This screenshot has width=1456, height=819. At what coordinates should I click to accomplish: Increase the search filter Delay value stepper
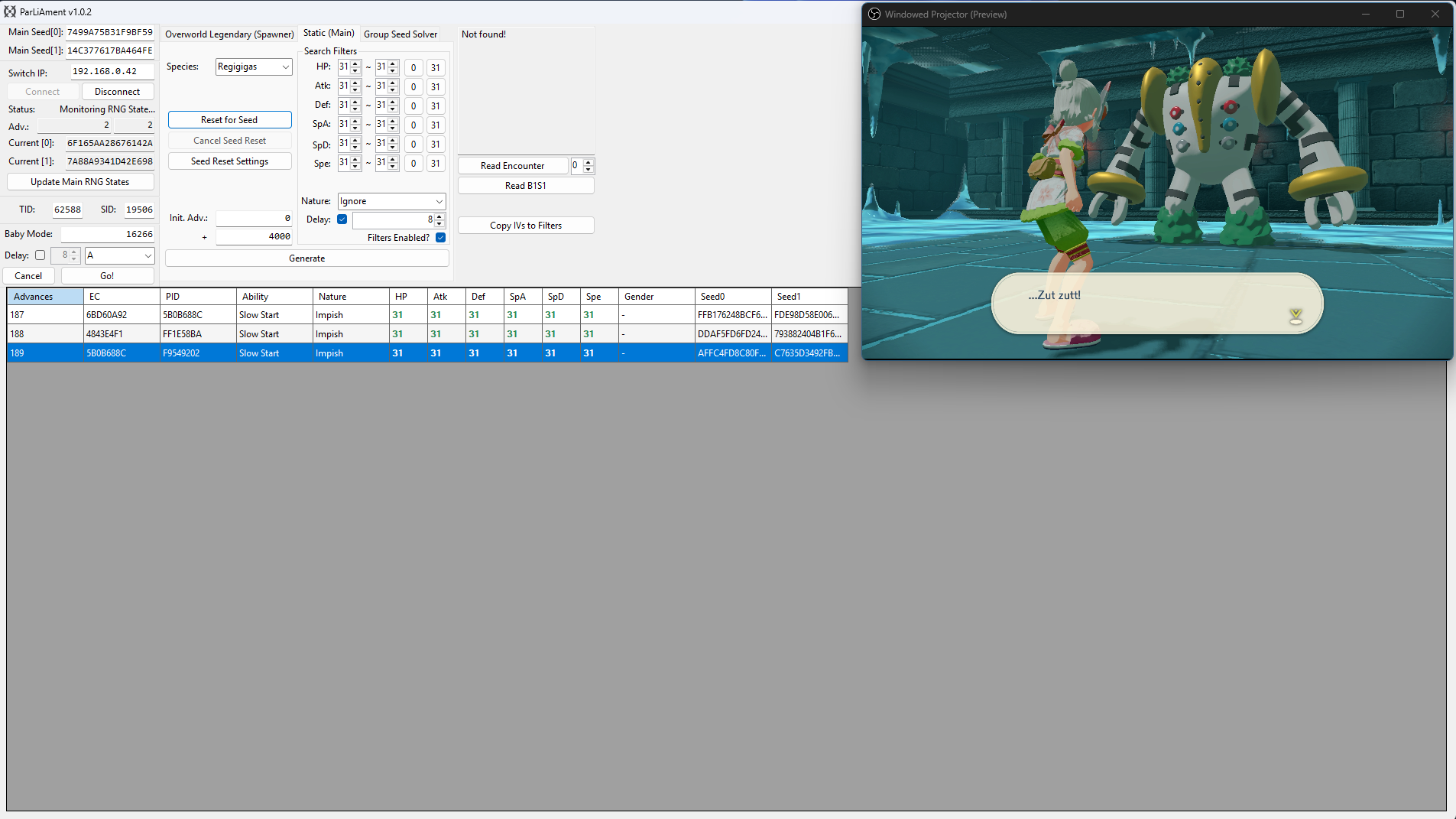439,216
